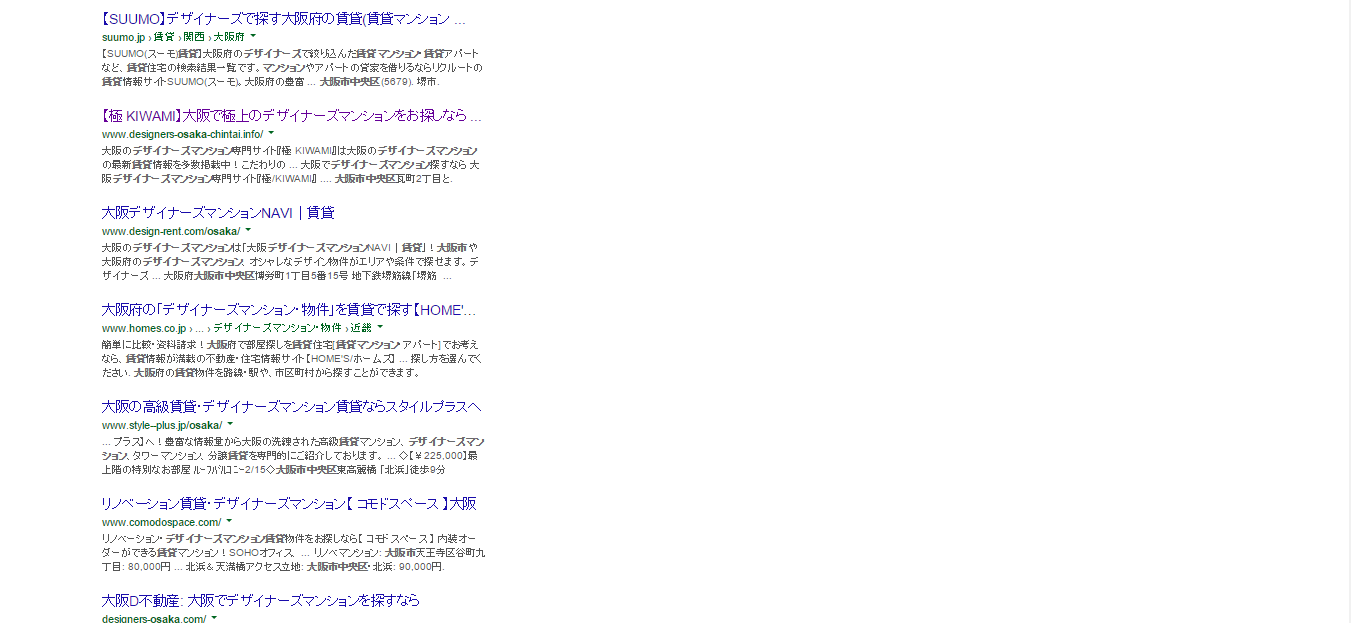Click the www.style-plus.jp/osaka/ URL text

click(x=162, y=425)
